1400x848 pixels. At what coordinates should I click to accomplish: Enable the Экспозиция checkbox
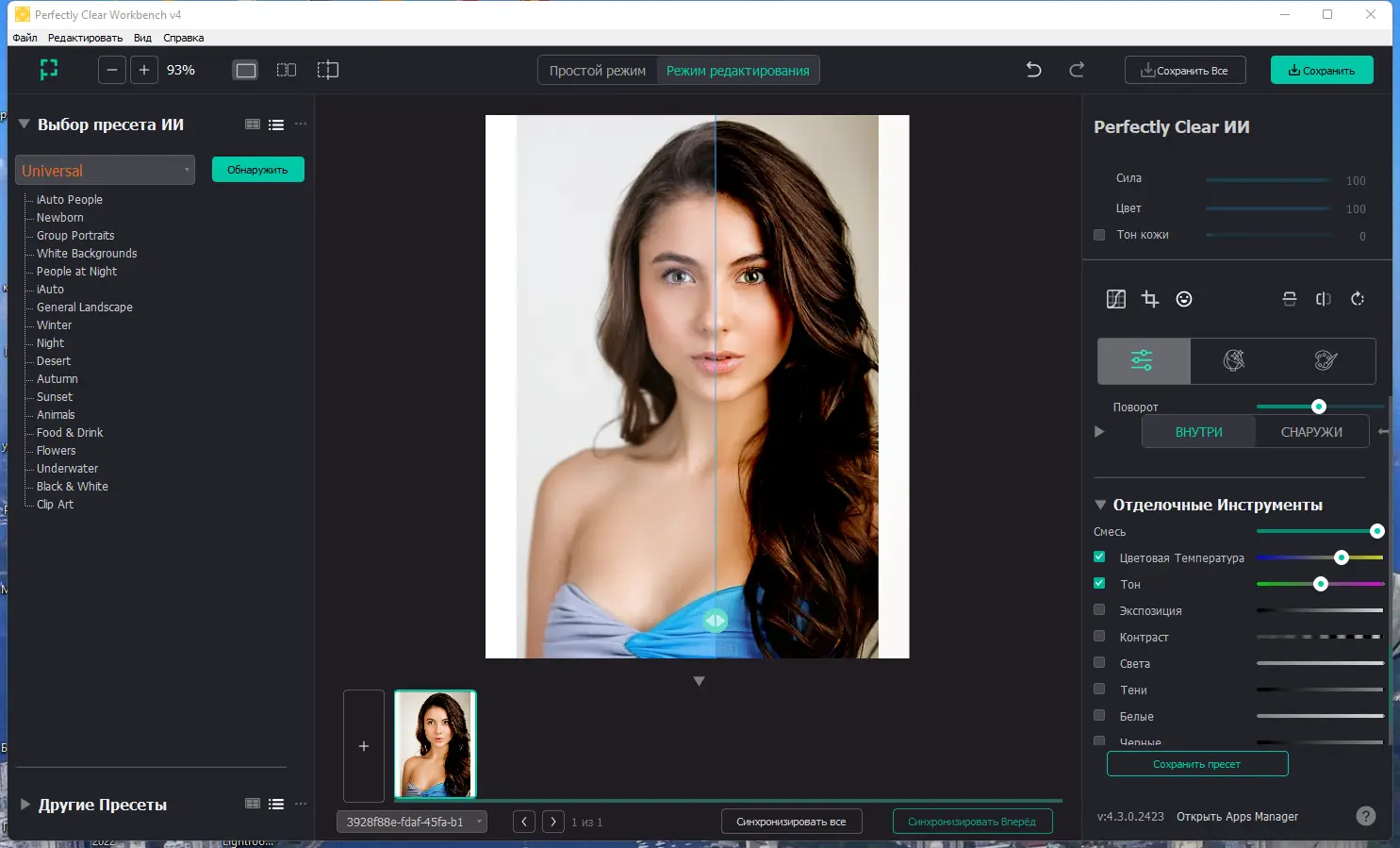(x=1099, y=610)
